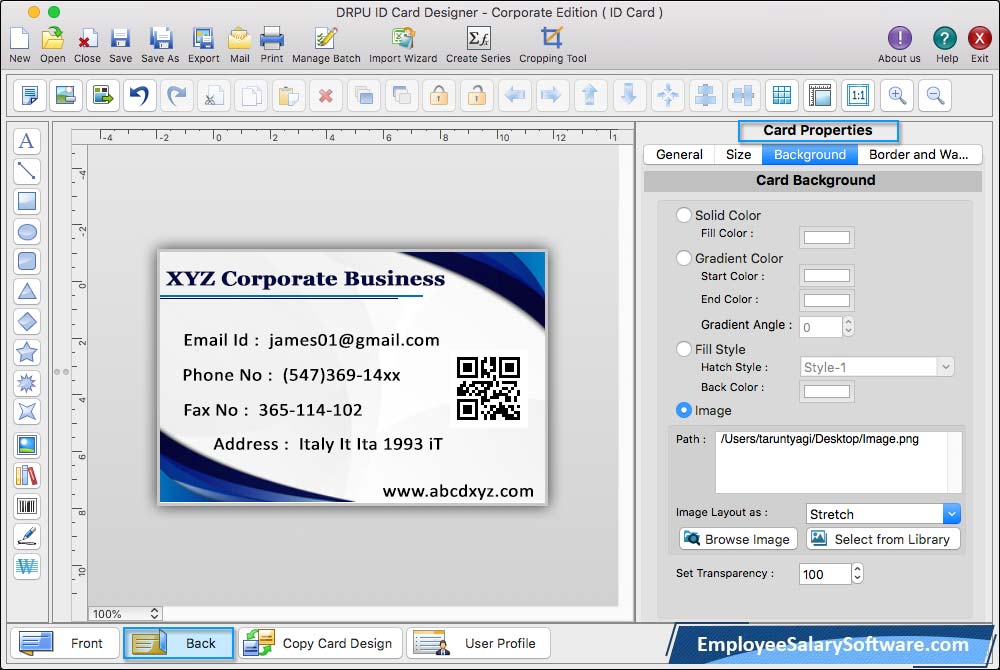The image size is (1000, 670).
Task: Click Select from Library button
Action: [x=883, y=539]
